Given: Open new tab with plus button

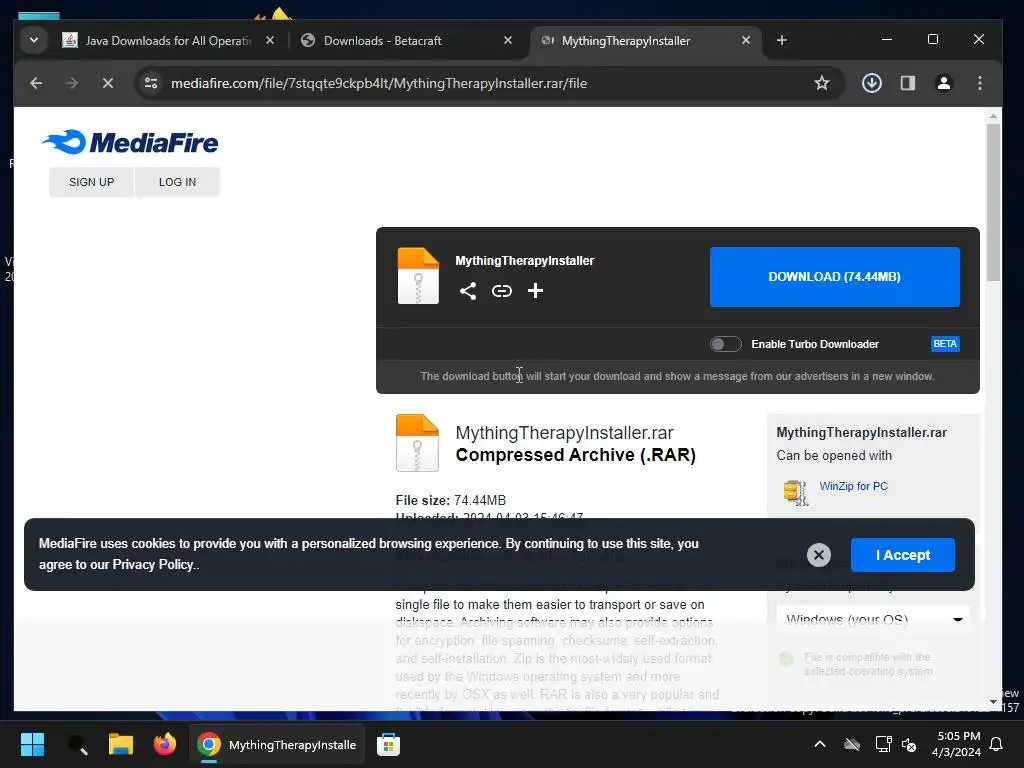Looking at the screenshot, I should pos(782,40).
